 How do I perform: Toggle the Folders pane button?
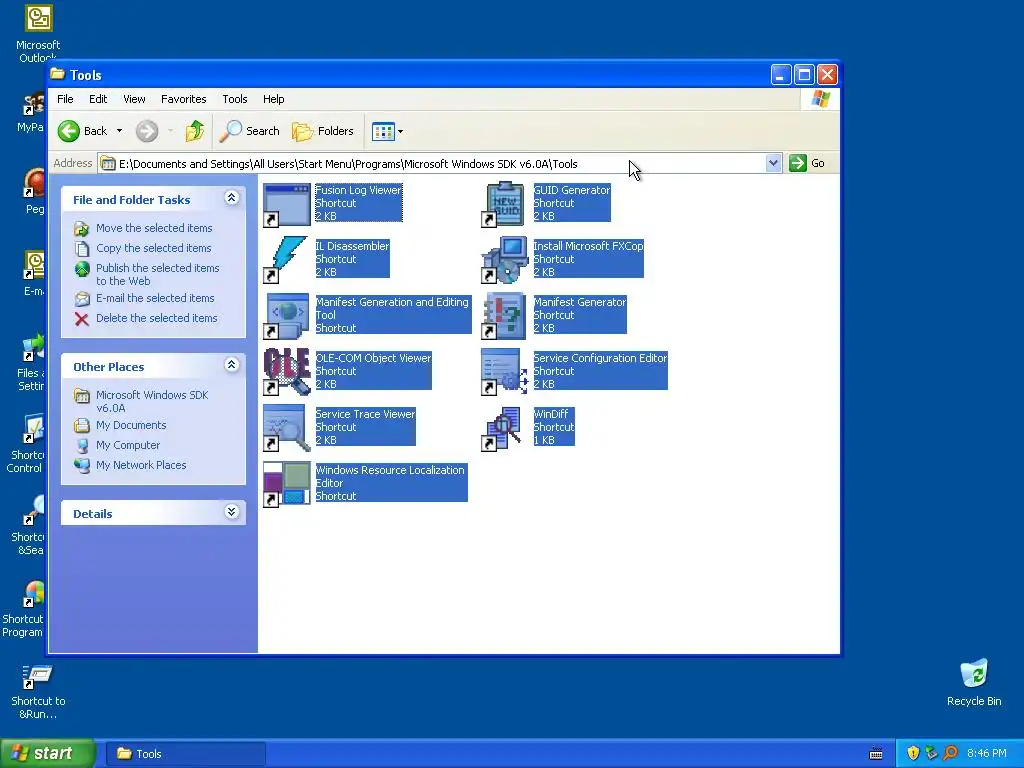323,131
